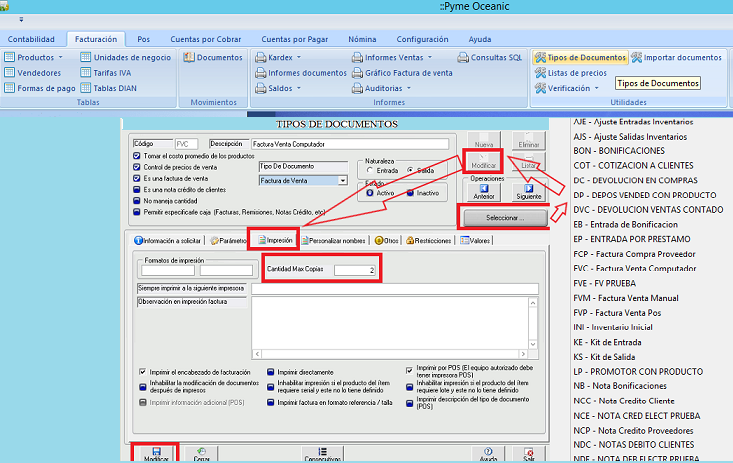733x463 pixels.
Task: Select FVM - Factura Venta Manual
Action: [626, 298]
